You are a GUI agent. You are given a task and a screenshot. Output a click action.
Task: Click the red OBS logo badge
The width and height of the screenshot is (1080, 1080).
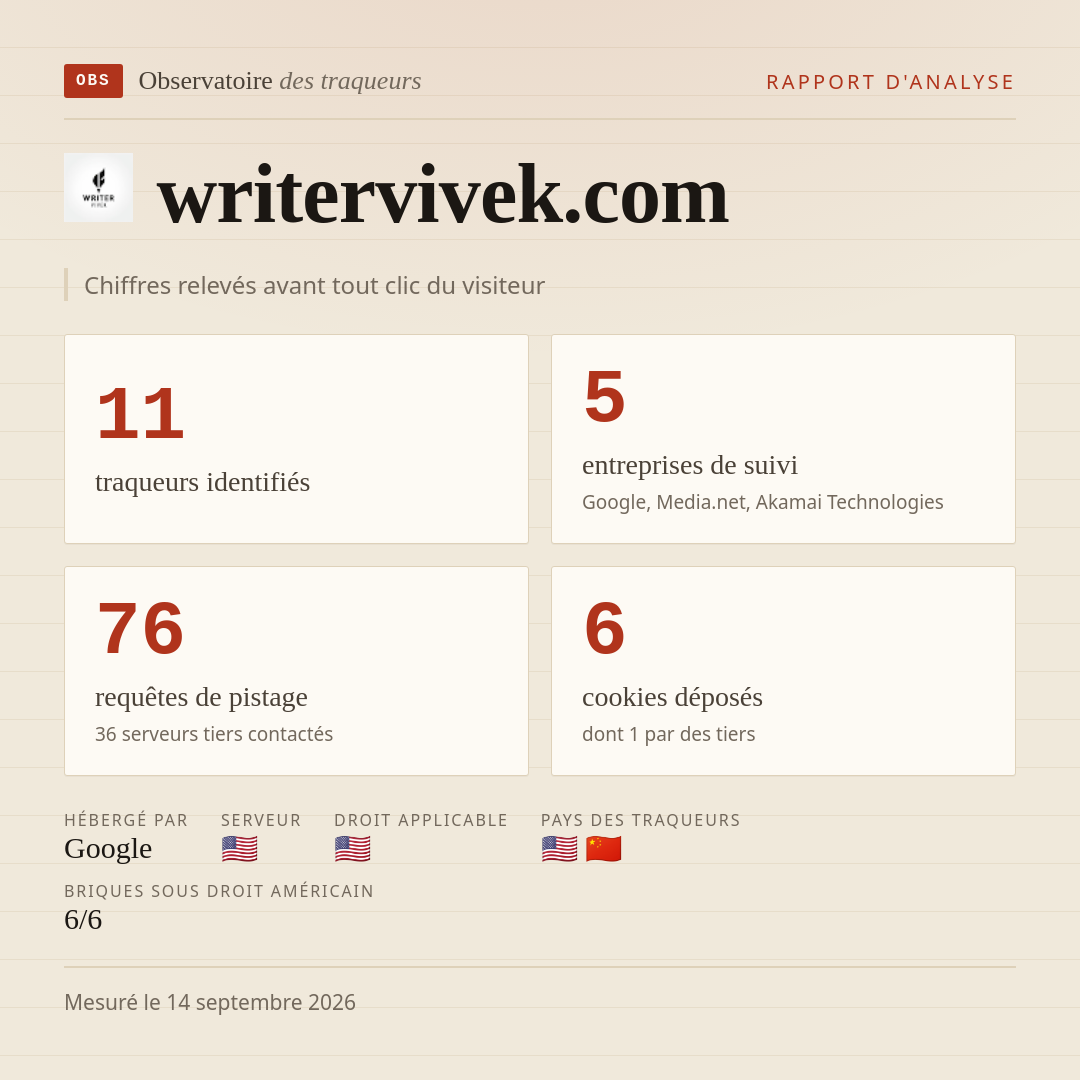click(94, 81)
